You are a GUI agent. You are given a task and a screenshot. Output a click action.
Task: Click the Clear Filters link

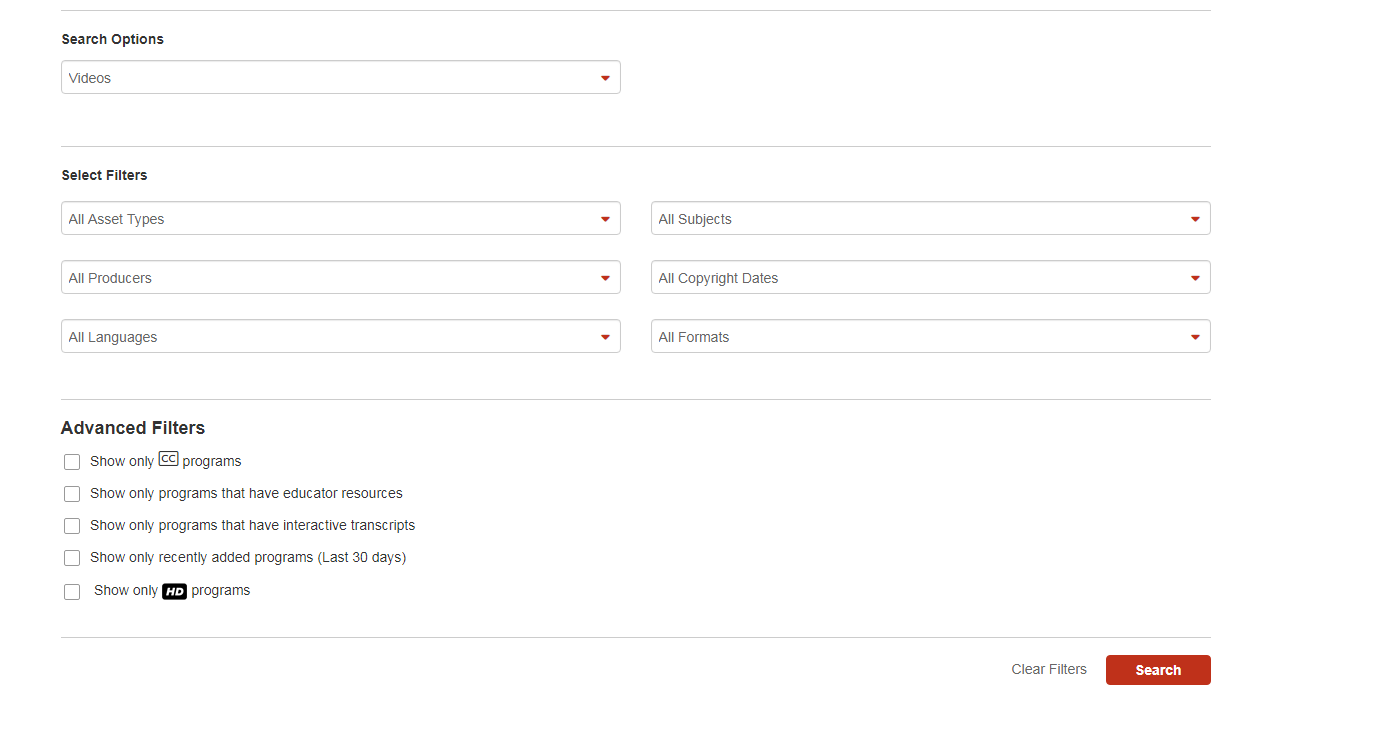[x=1049, y=669]
